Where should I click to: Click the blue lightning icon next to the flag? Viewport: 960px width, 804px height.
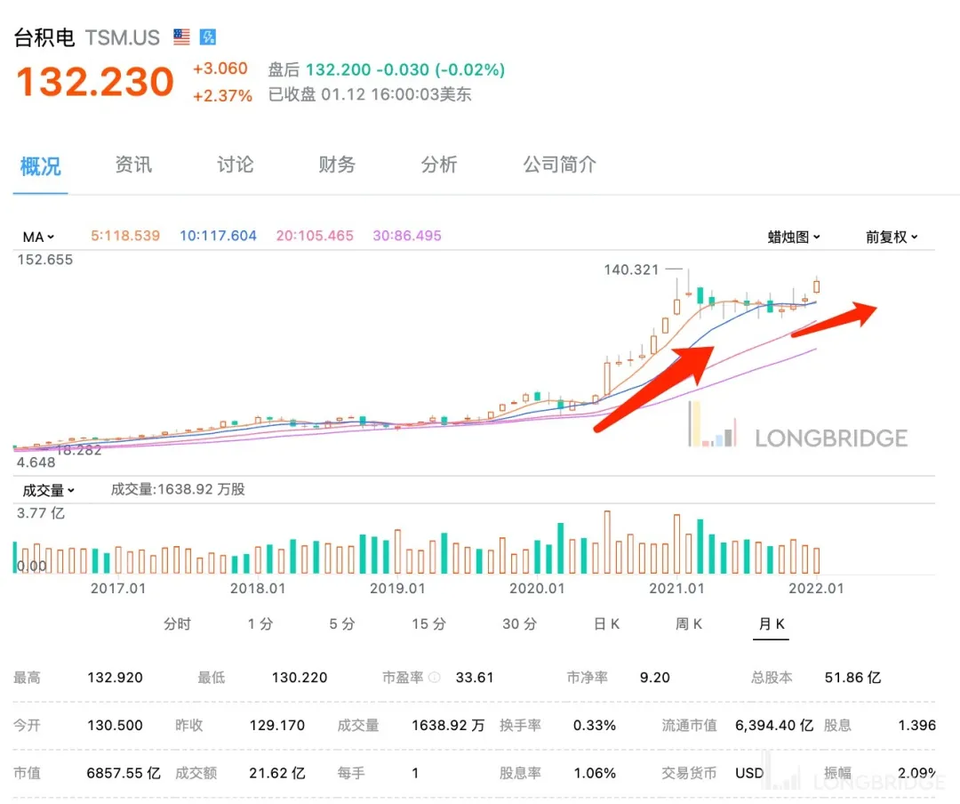[x=208, y=37]
